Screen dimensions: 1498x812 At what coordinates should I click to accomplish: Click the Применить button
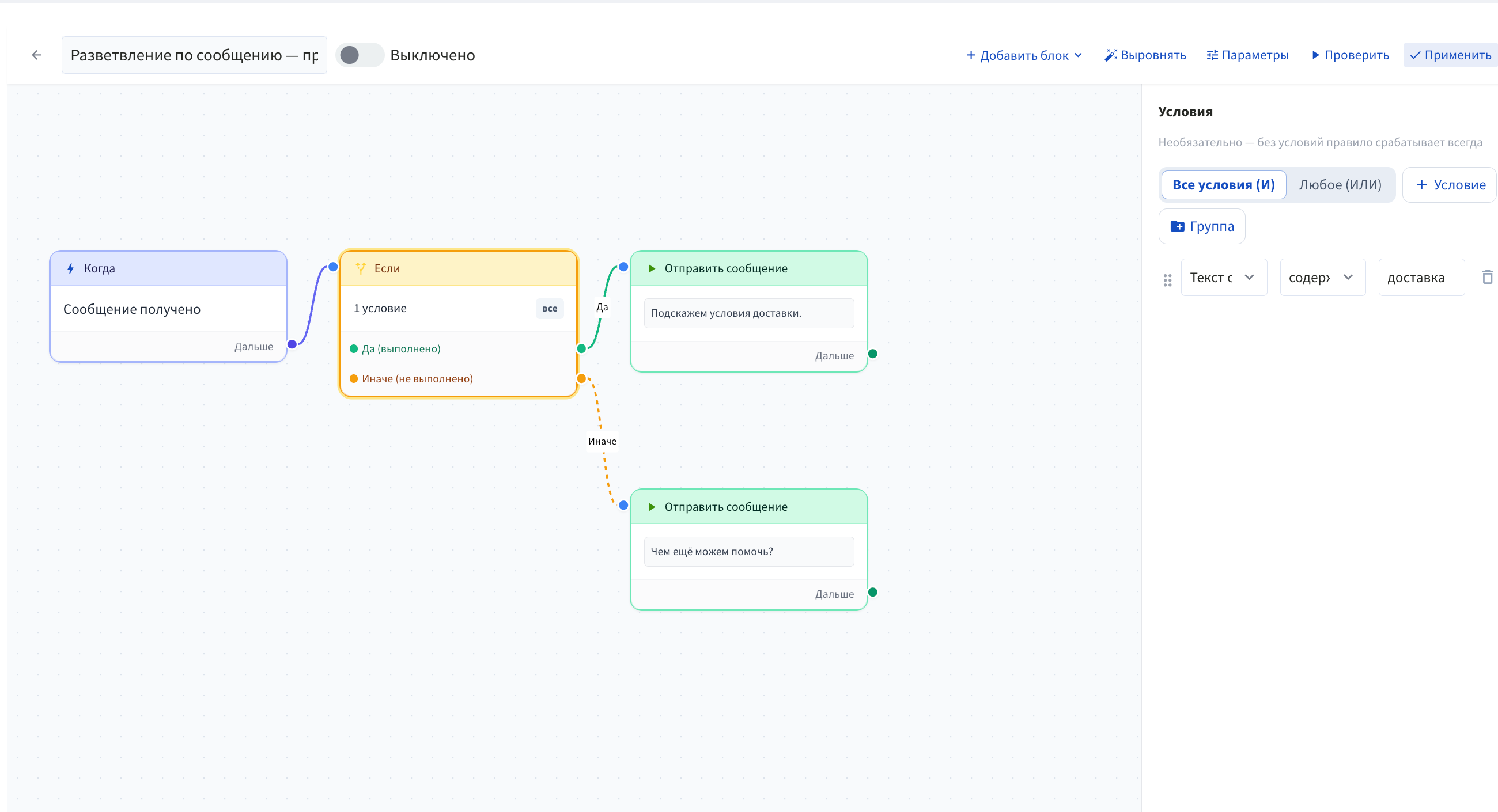click(1451, 55)
